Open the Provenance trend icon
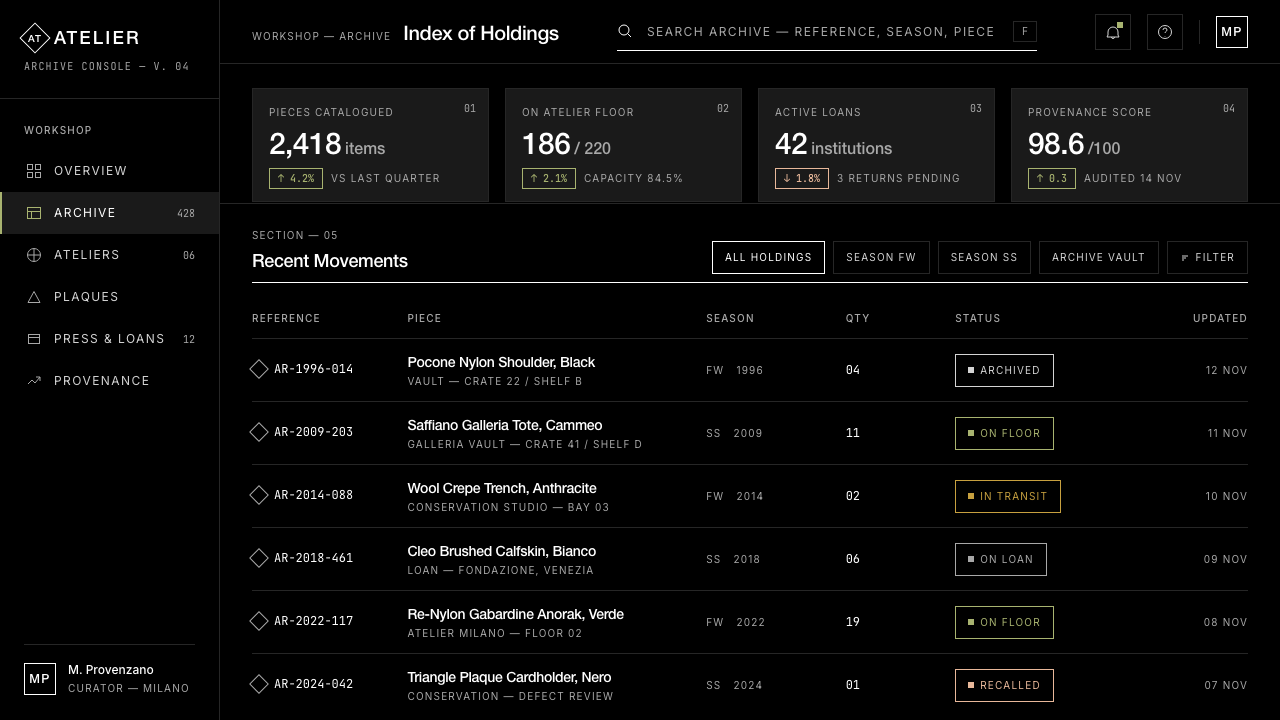1280x720 pixels. [x=34, y=381]
